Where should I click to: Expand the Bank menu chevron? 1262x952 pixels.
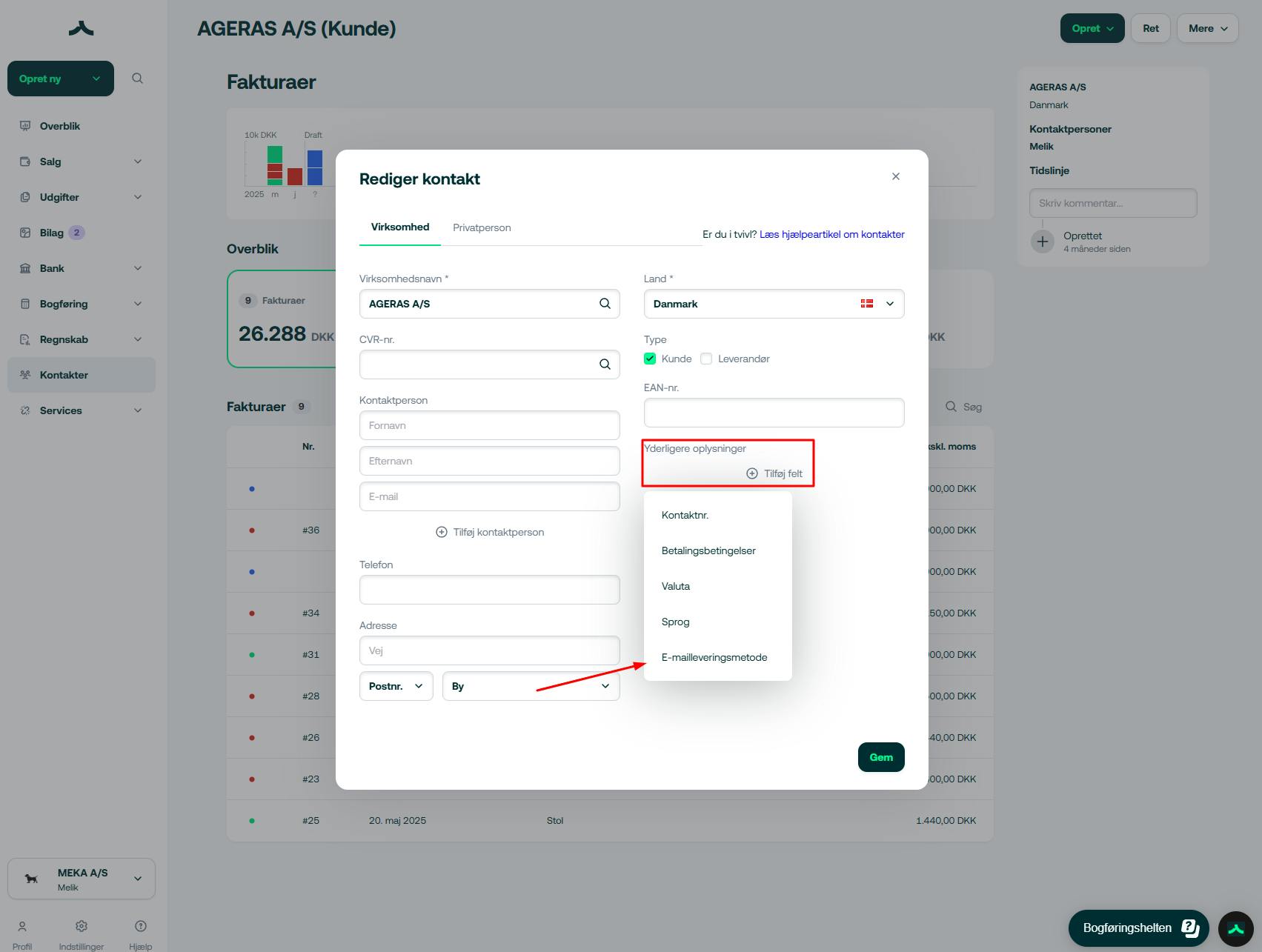138,268
